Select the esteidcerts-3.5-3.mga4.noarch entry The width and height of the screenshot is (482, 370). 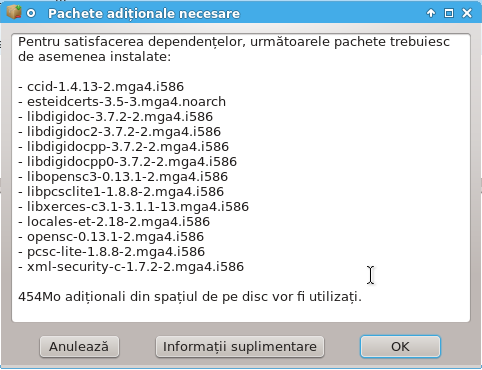pos(122,102)
